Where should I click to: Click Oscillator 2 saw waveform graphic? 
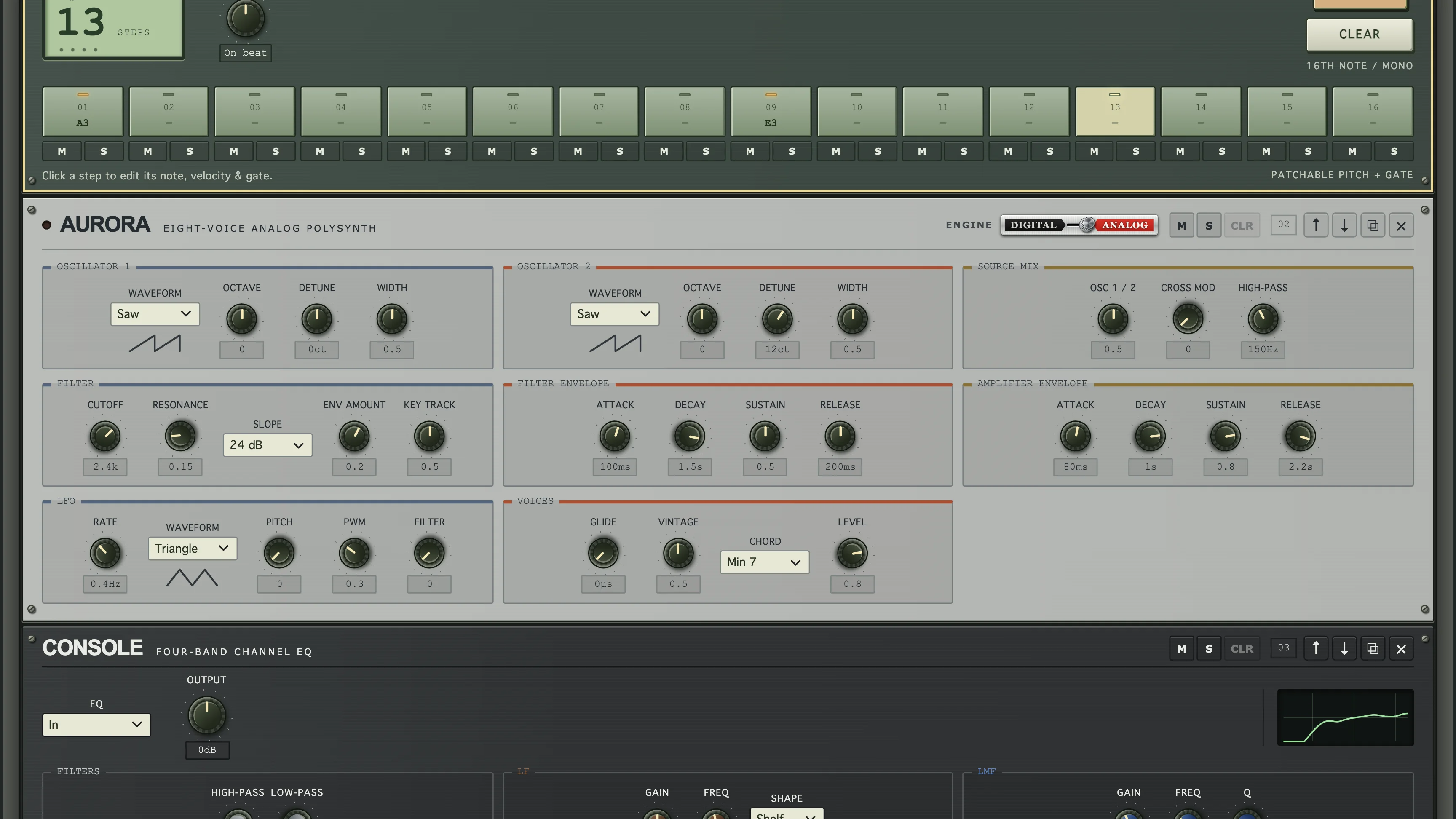[615, 343]
